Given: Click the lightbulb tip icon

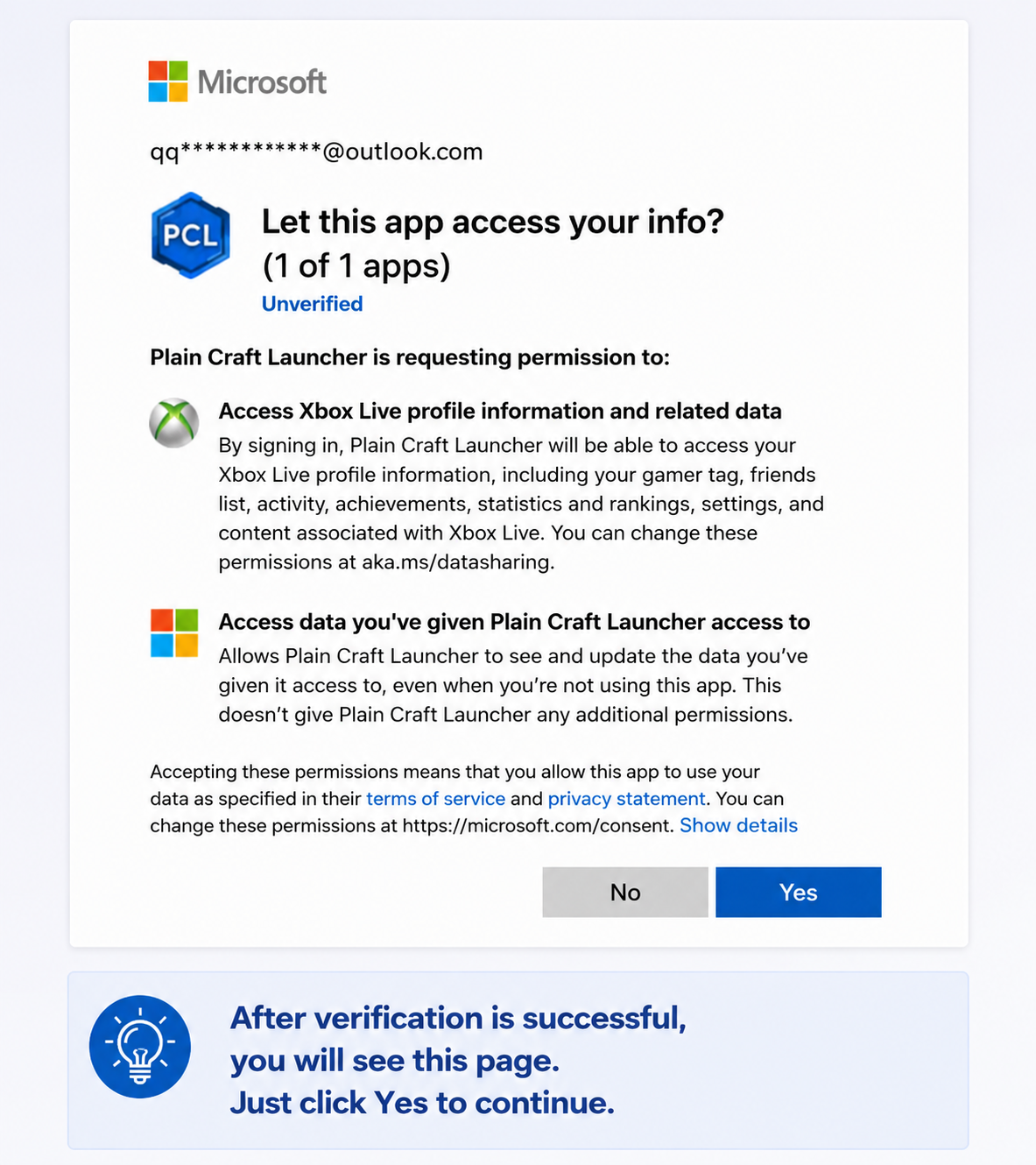Looking at the screenshot, I should click(140, 1046).
